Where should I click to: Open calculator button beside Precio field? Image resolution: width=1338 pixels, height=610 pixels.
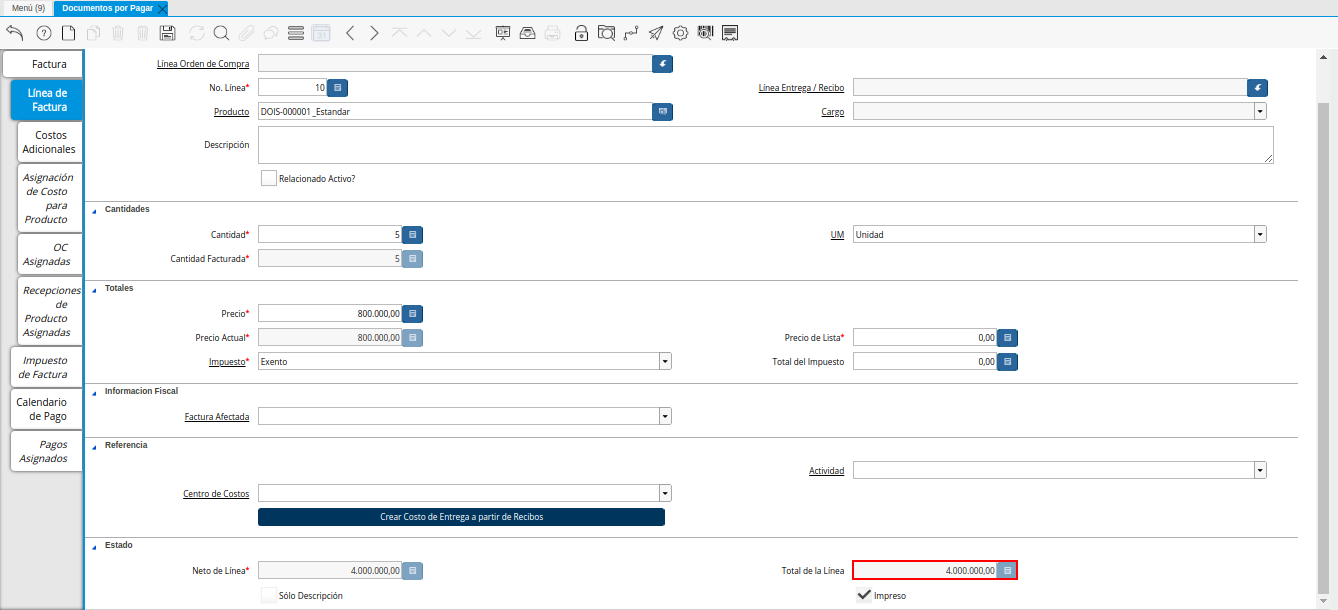pos(413,313)
